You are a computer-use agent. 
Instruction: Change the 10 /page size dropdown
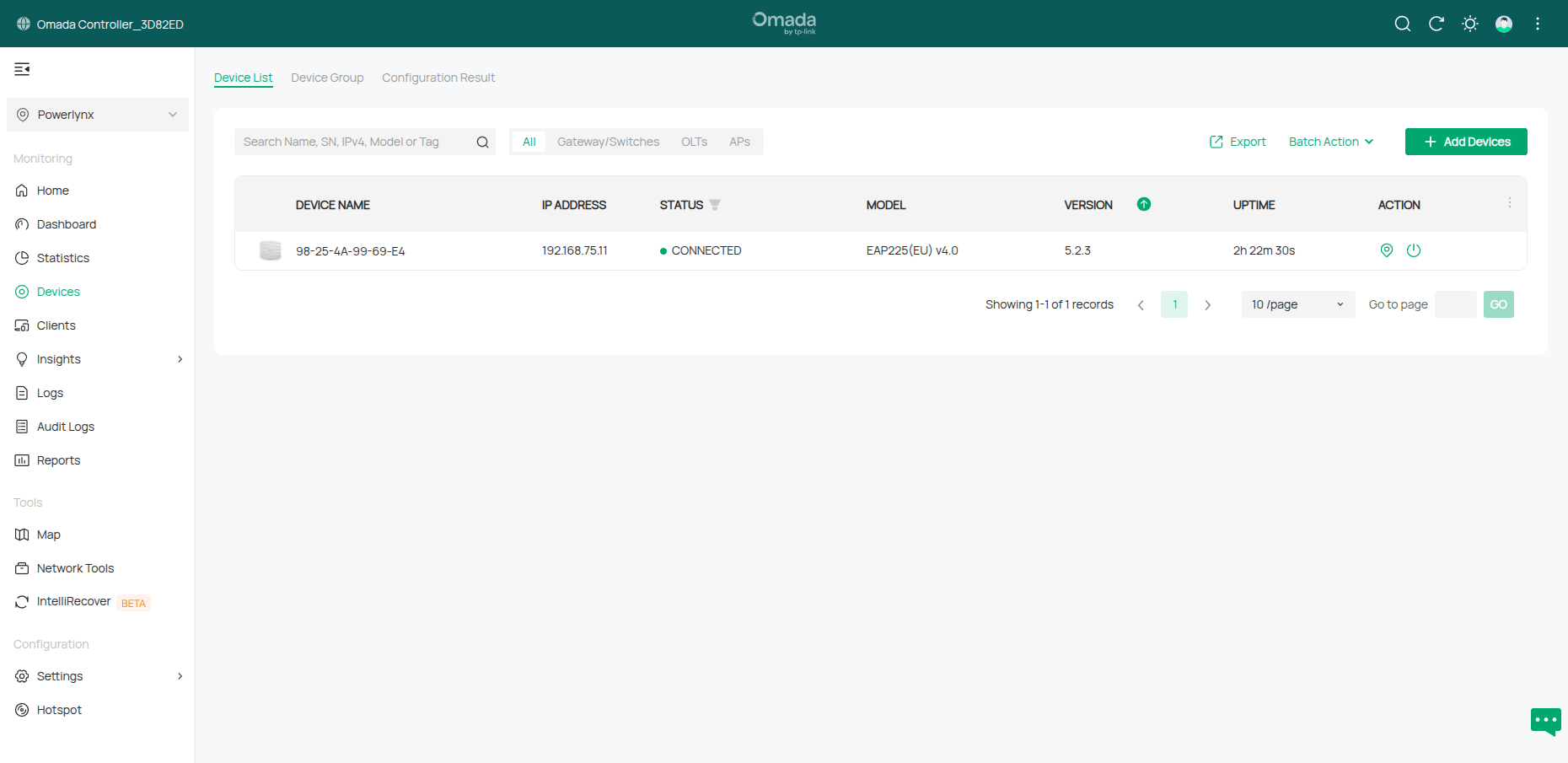coord(1298,304)
